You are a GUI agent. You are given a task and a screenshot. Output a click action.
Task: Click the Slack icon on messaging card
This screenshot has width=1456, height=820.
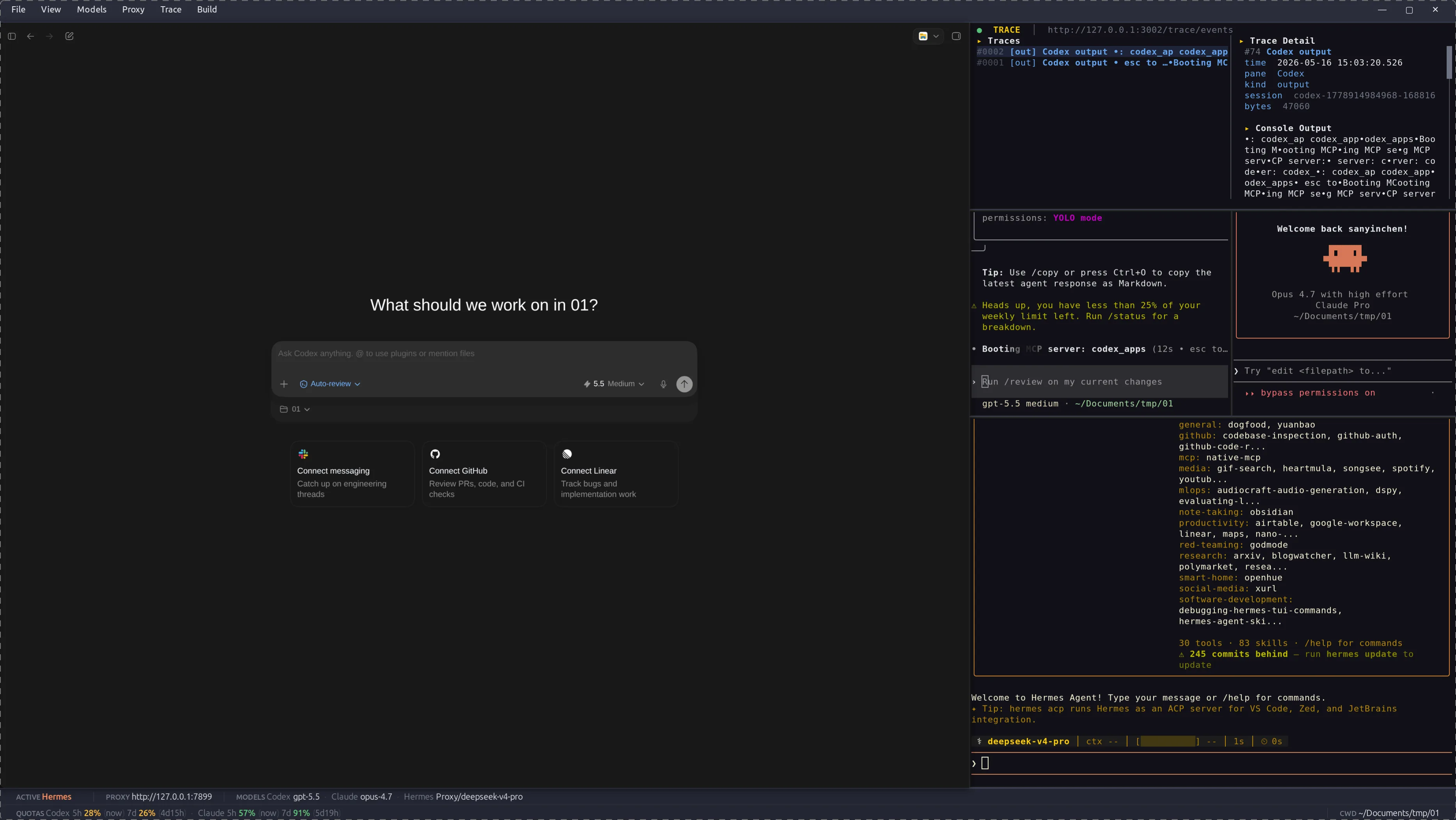pyautogui.click(x=304, y=454)
